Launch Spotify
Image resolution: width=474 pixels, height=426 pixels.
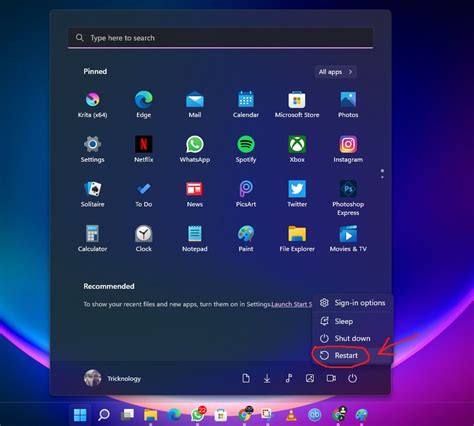pos(246,149)
